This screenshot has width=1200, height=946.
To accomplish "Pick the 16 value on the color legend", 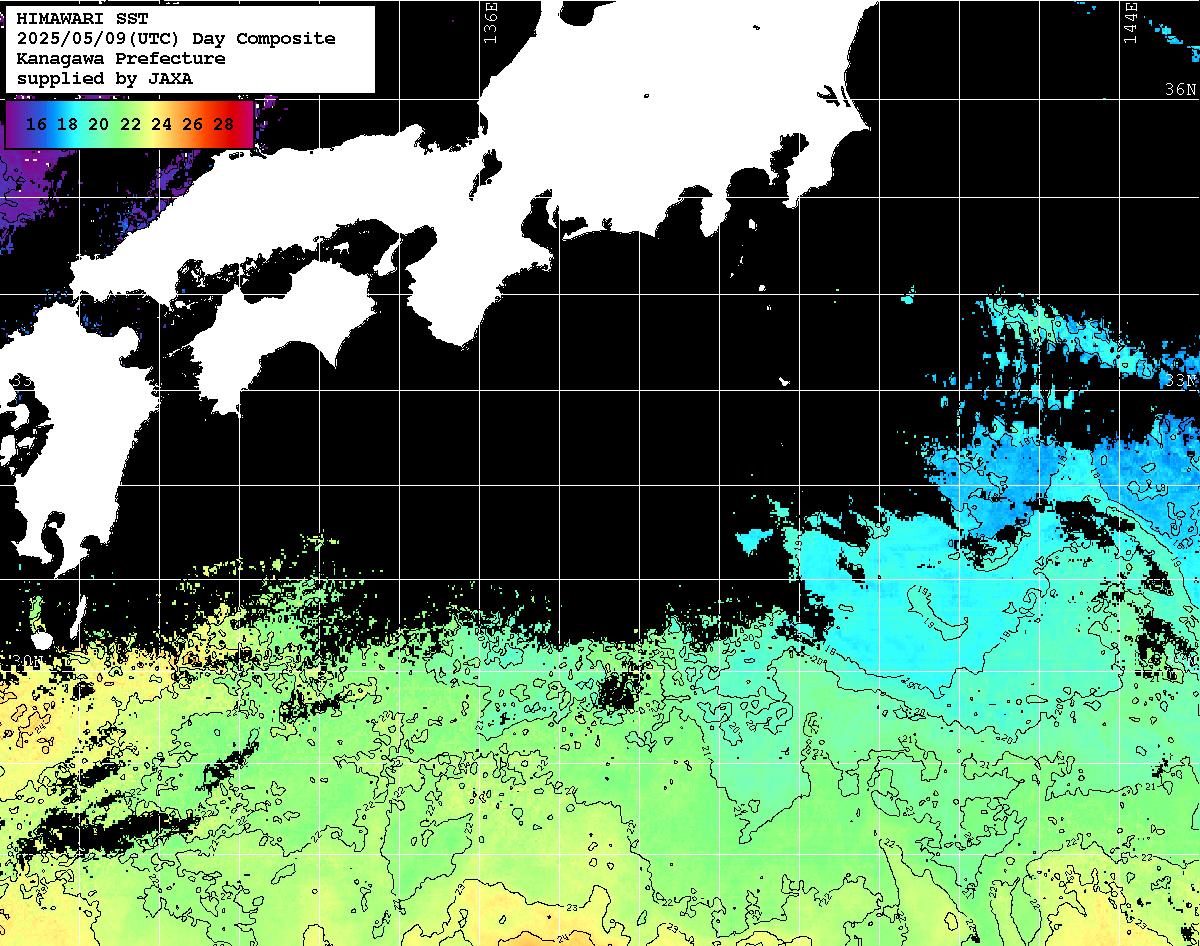I will [36, 124].
